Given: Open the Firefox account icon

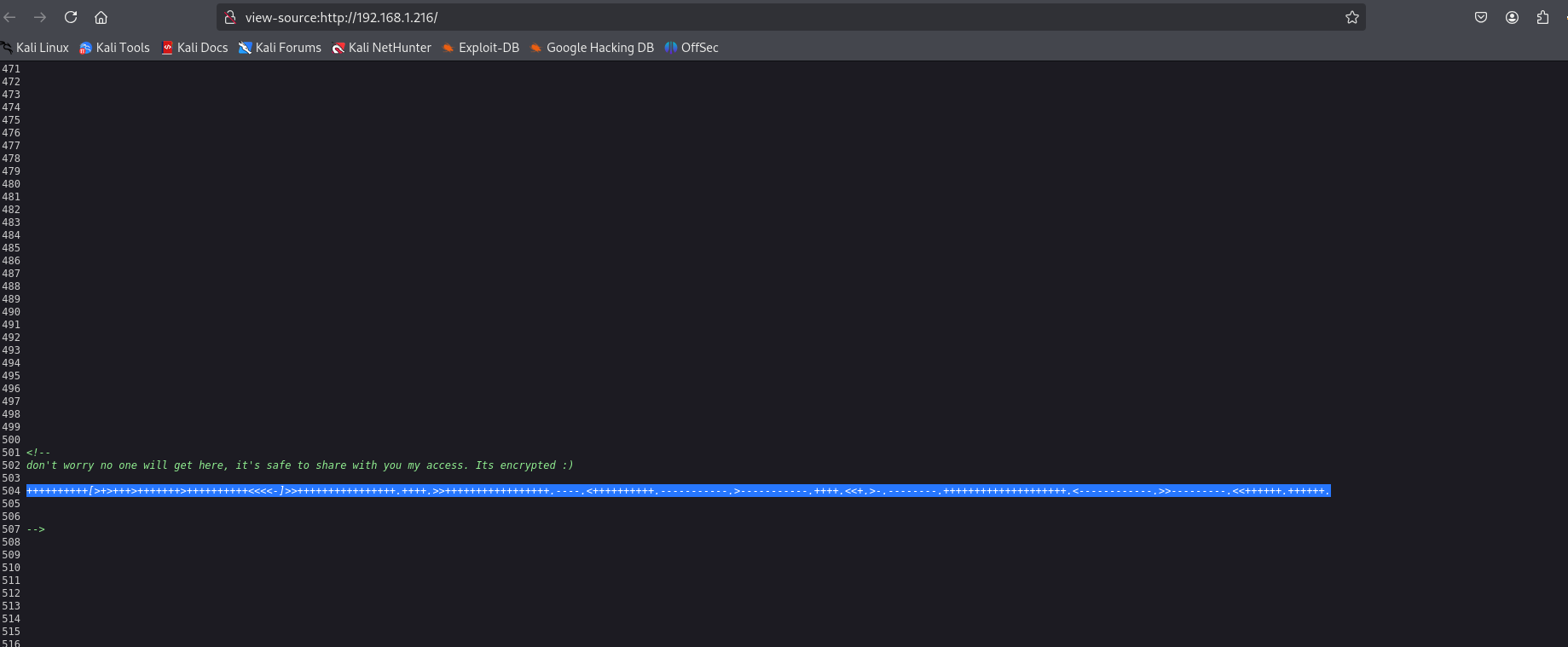Looking at the screenshot, I should (x=1512, y=17).
